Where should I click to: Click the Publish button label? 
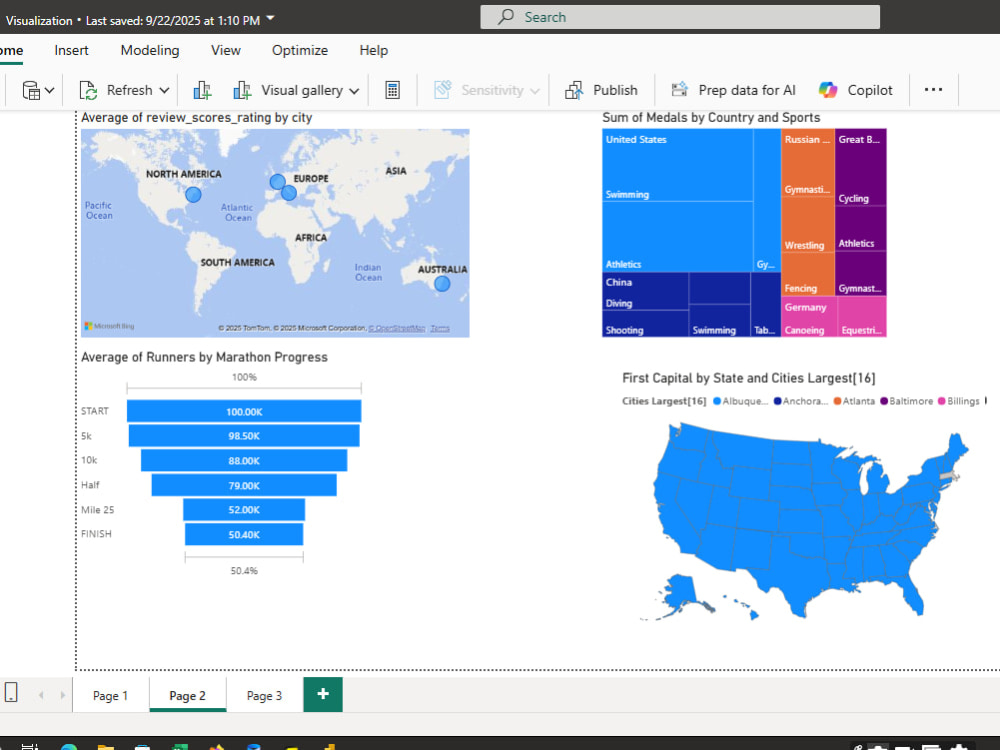click(x=615, y=91)
